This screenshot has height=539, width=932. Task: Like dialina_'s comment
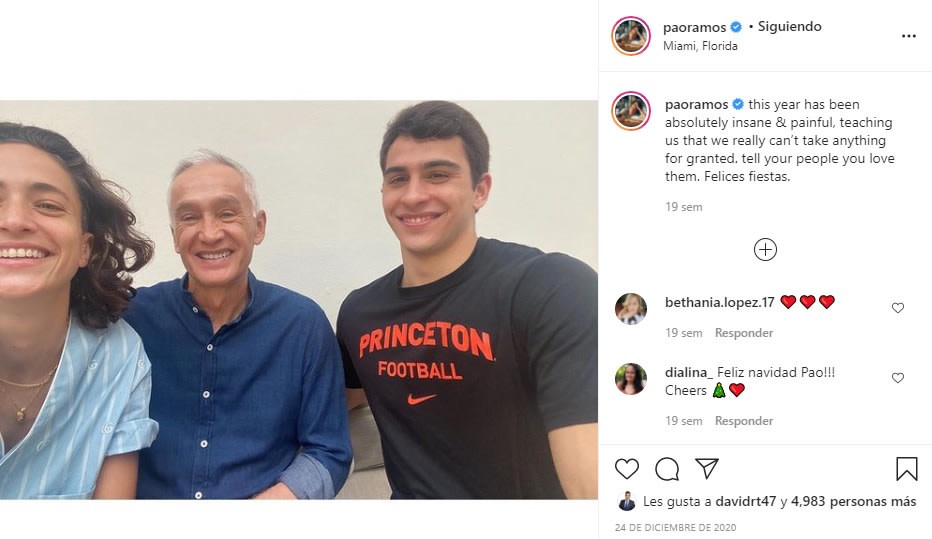tap(897, 378)
